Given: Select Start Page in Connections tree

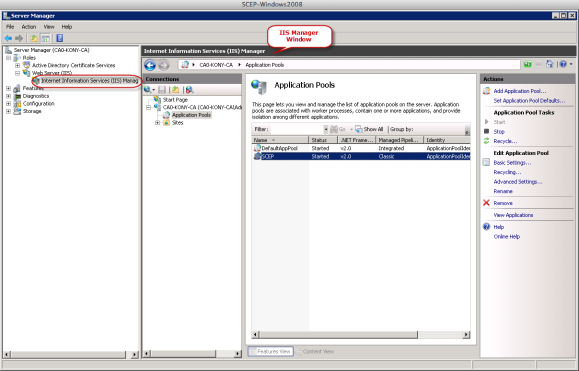Looking at the screenshot, I should pos(175,100).
